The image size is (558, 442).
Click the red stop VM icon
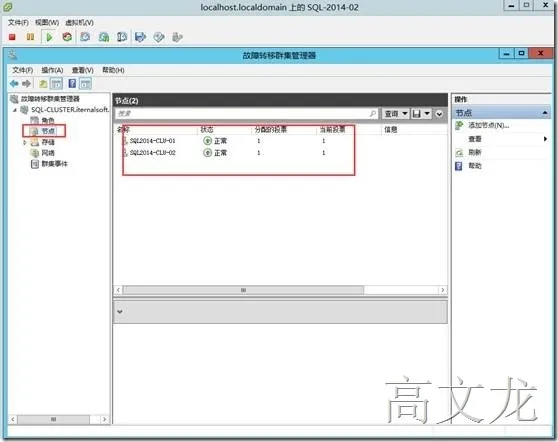(12, 37)
